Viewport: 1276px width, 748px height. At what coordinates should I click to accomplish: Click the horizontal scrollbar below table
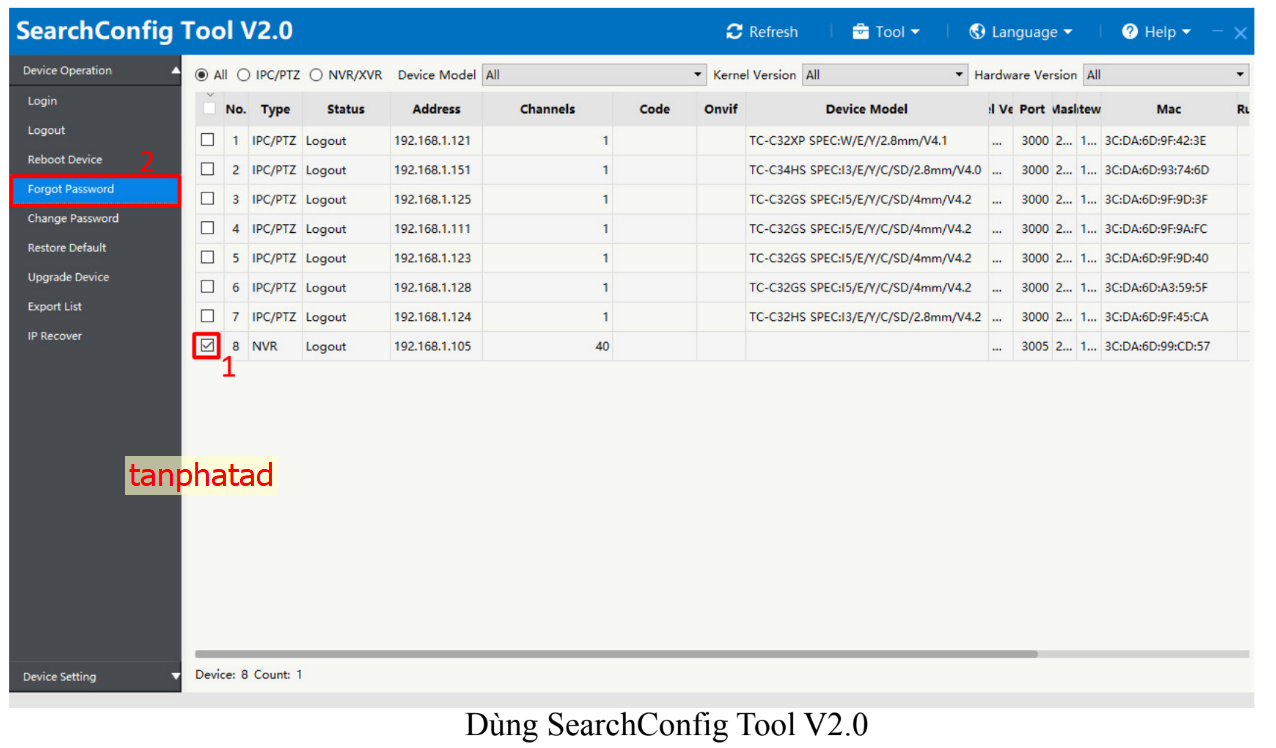point(616,654)
